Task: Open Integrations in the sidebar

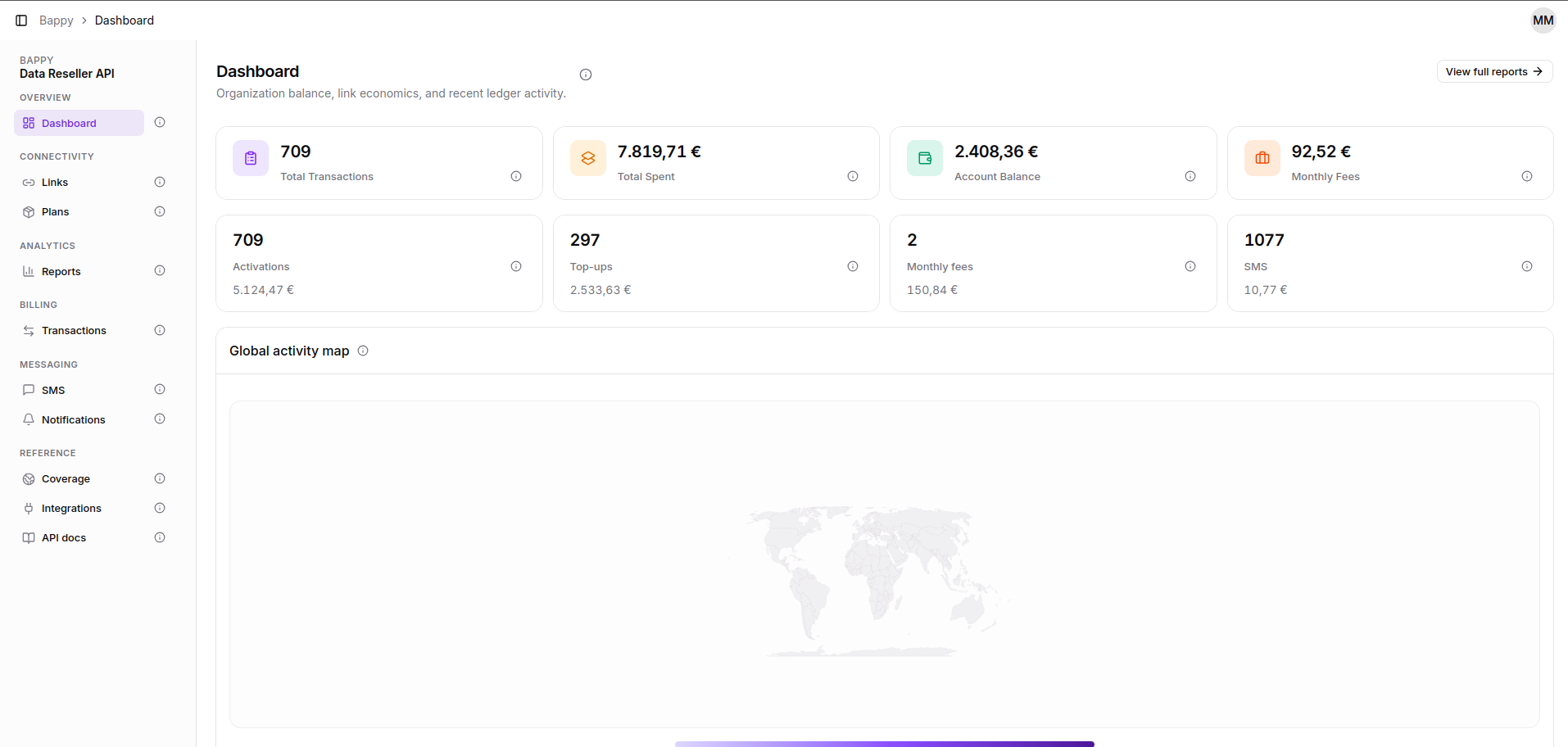Action: [x=79, y=508]
